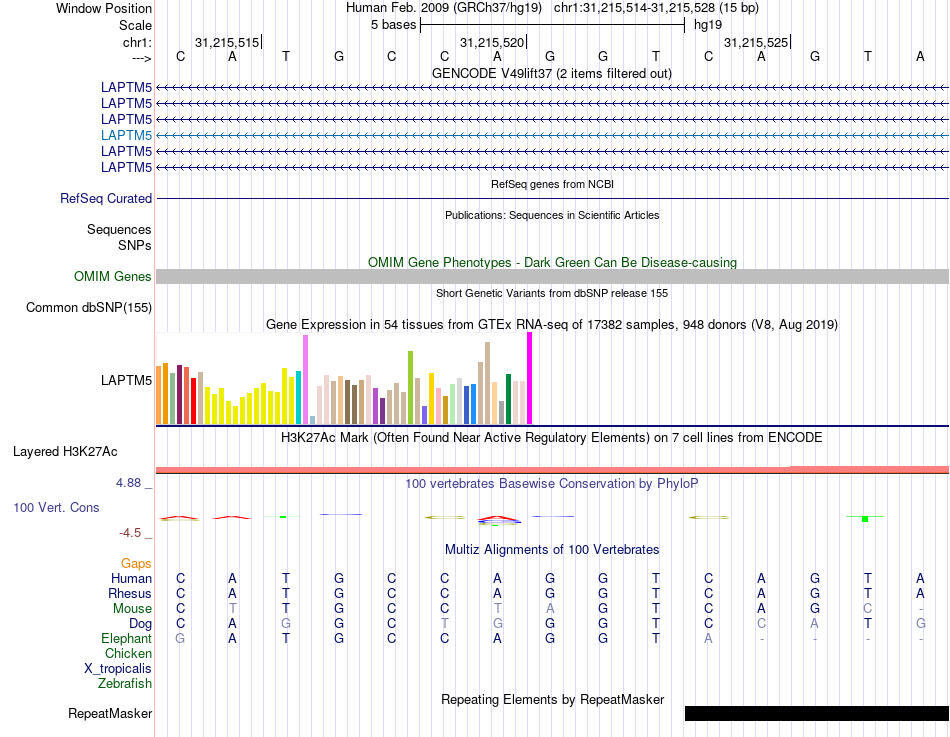The height and width of the screenshot is (737, 950).
Task: Click the OMIM Genes label
Action: (112, 276)
